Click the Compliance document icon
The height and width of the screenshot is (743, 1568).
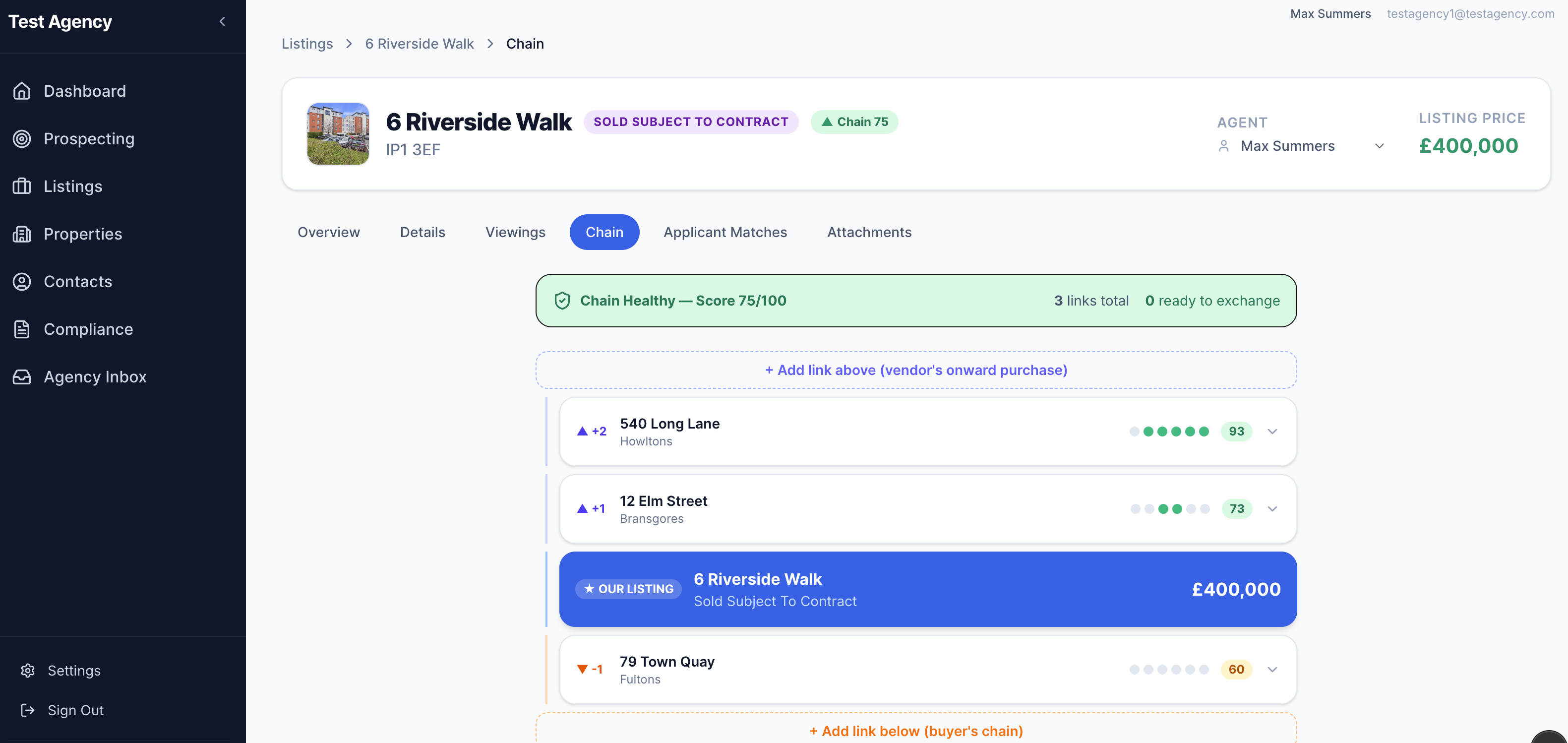[22, 329]
